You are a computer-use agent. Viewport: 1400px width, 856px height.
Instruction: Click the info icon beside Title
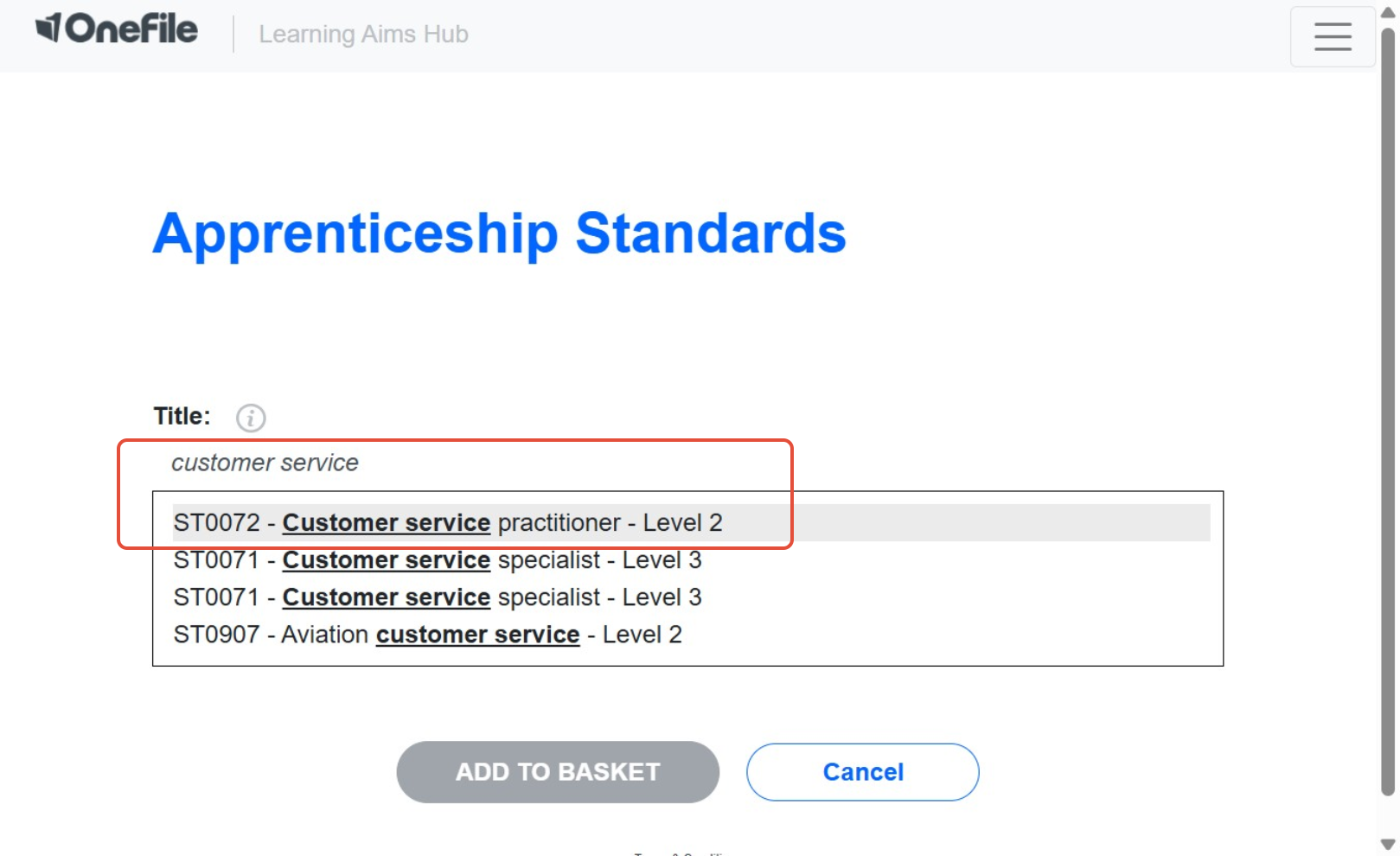(251, 418)
